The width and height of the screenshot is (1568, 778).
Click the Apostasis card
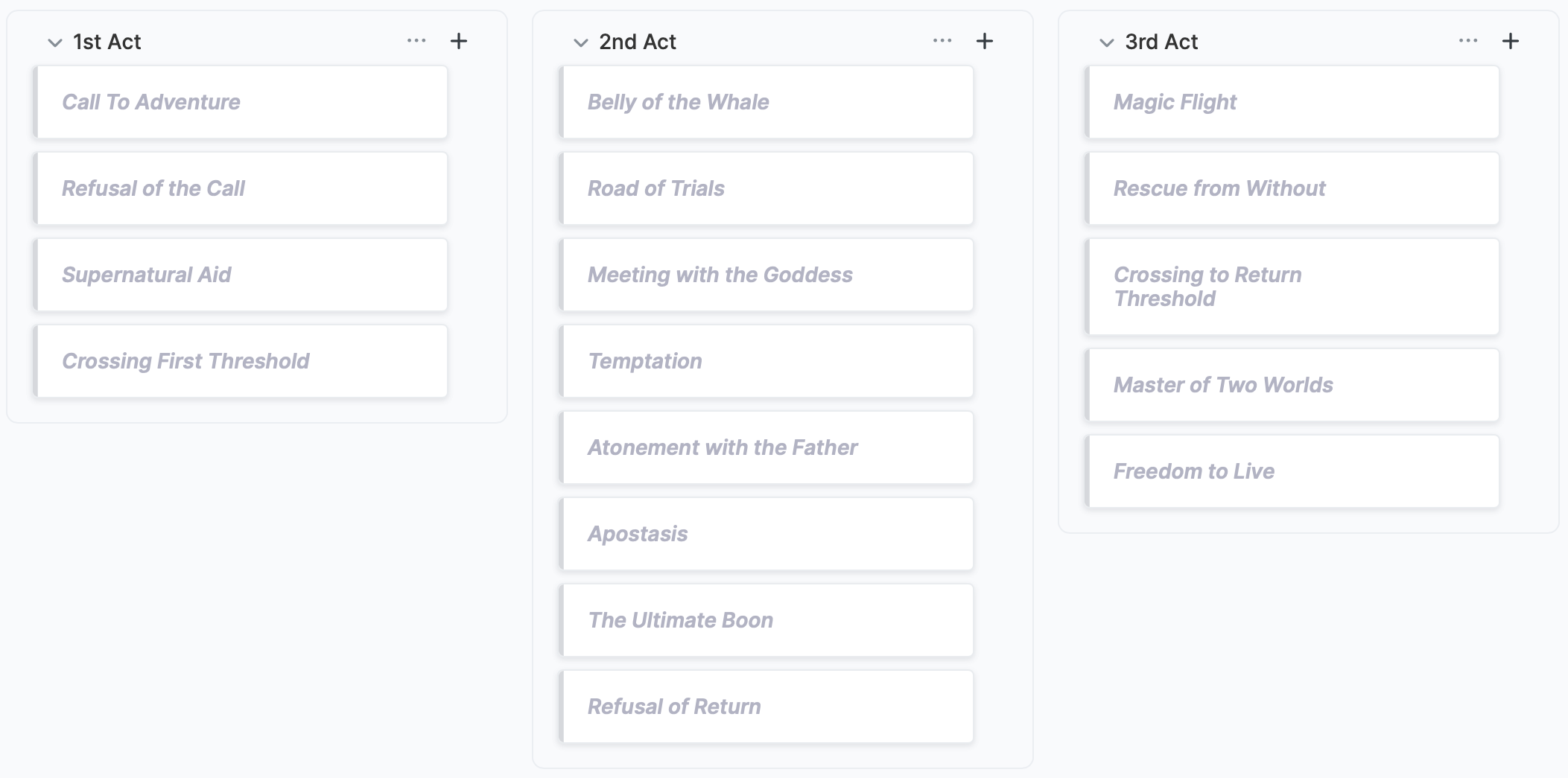pos(767,534)
